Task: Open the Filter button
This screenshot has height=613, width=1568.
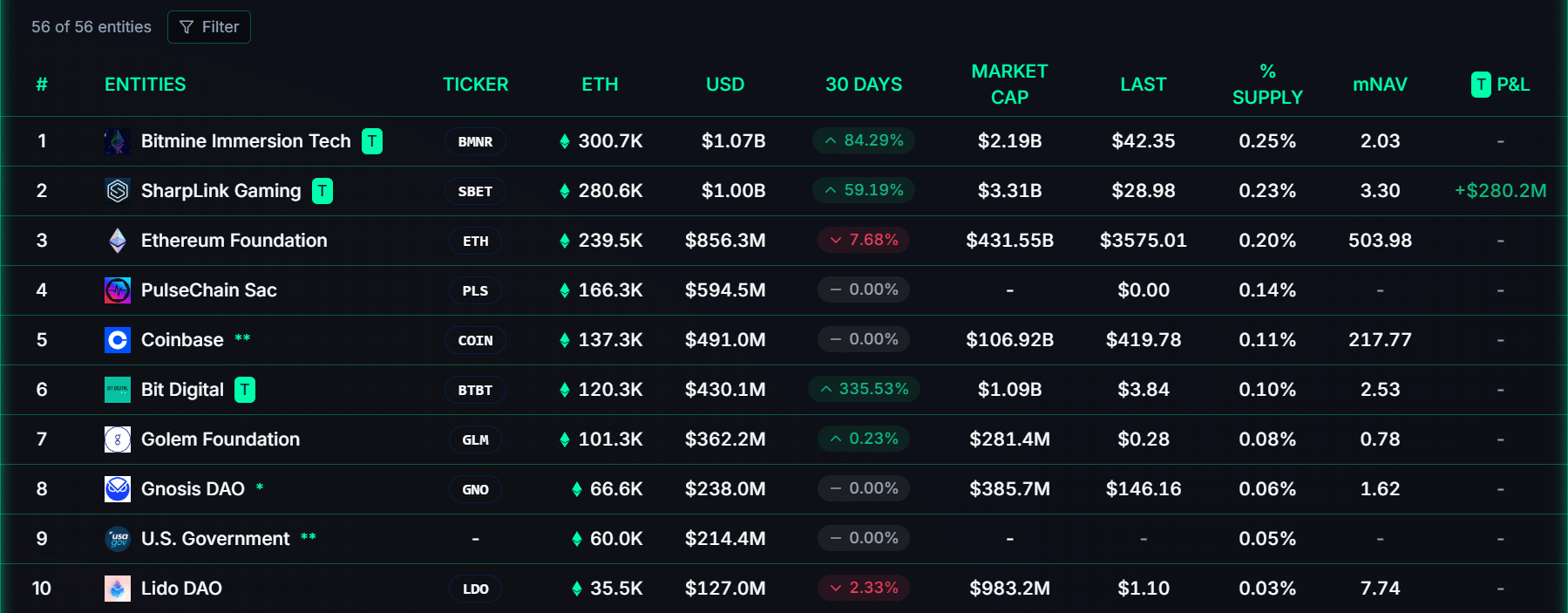Action: (209, 27)
